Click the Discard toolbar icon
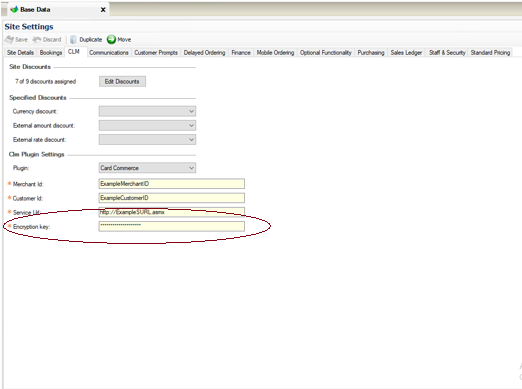The width and height of the screenshot is (522, 389). coord(37,40)
